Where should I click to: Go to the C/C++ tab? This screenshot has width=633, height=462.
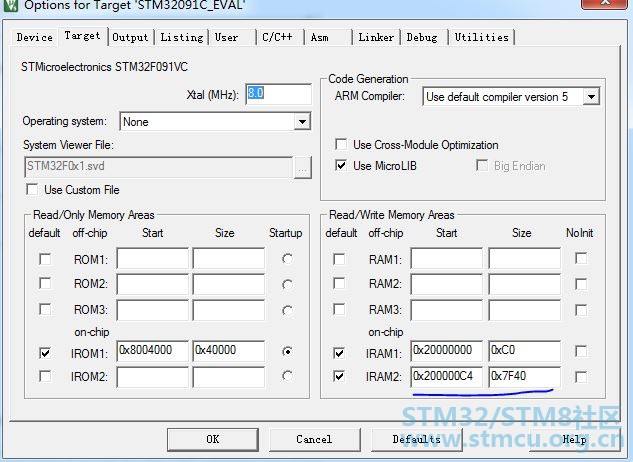tap(281, 37)
